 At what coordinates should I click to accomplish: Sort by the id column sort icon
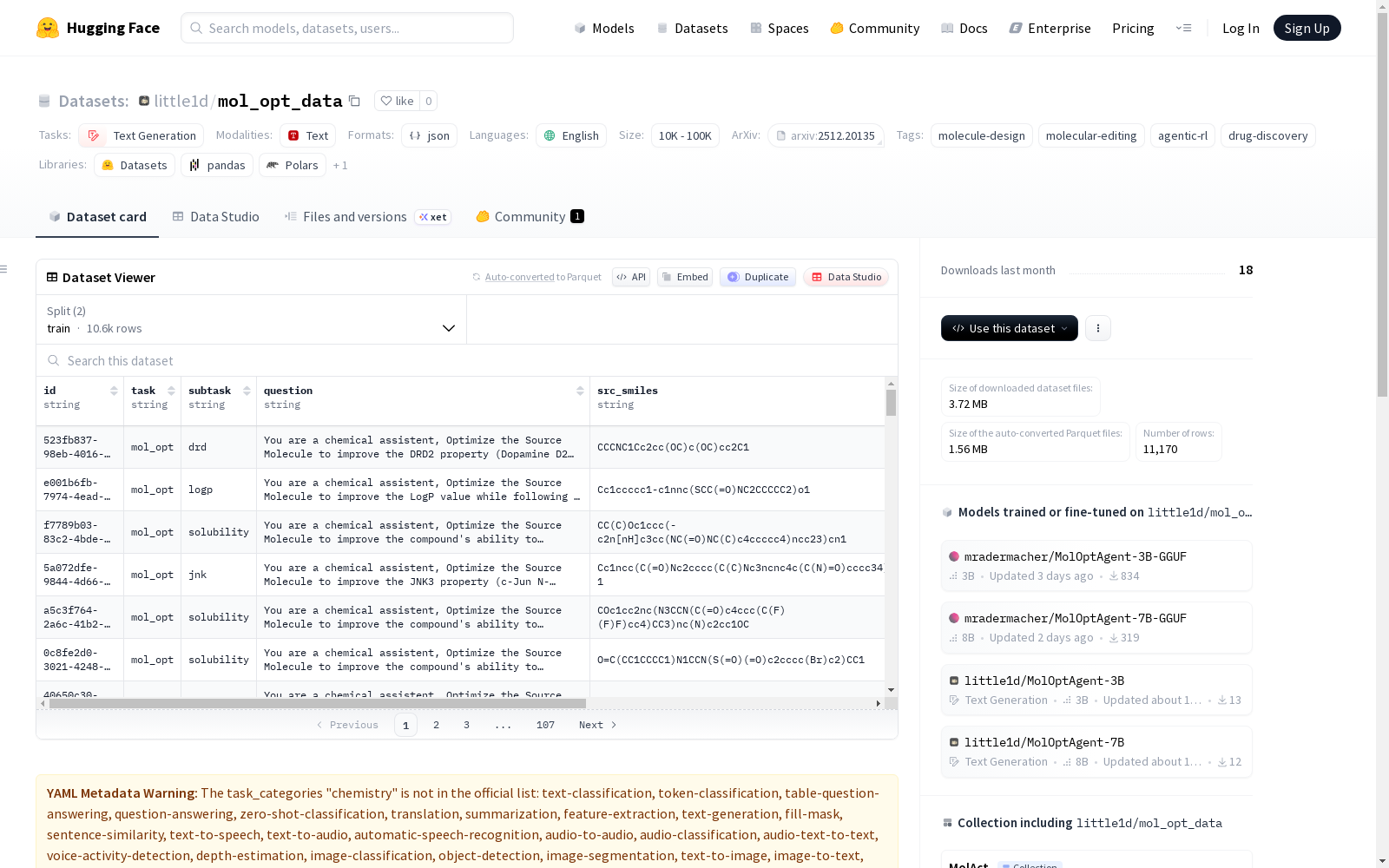pos(114,391)
